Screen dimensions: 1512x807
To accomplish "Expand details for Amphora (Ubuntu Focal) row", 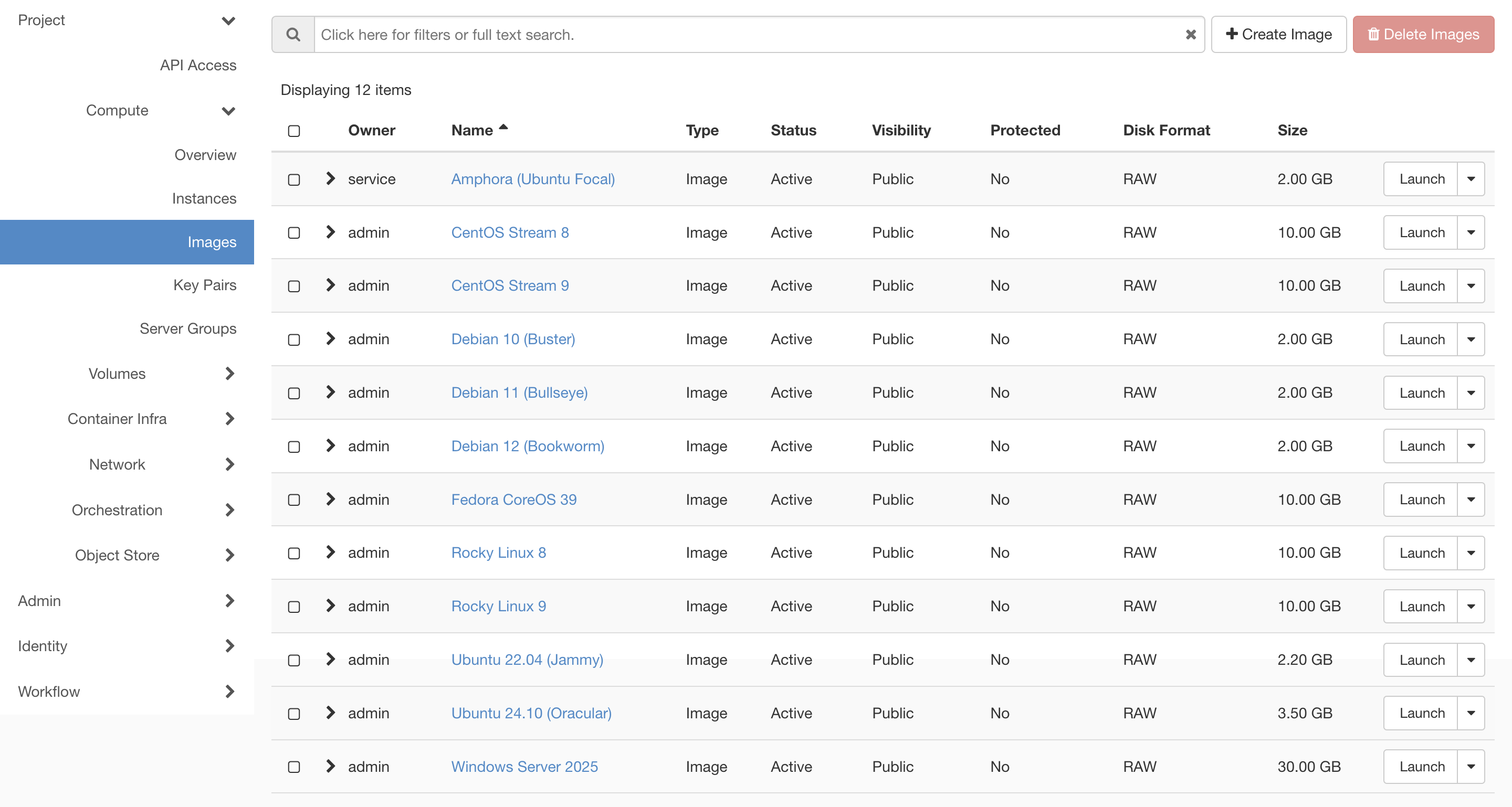I will point(330,178).
